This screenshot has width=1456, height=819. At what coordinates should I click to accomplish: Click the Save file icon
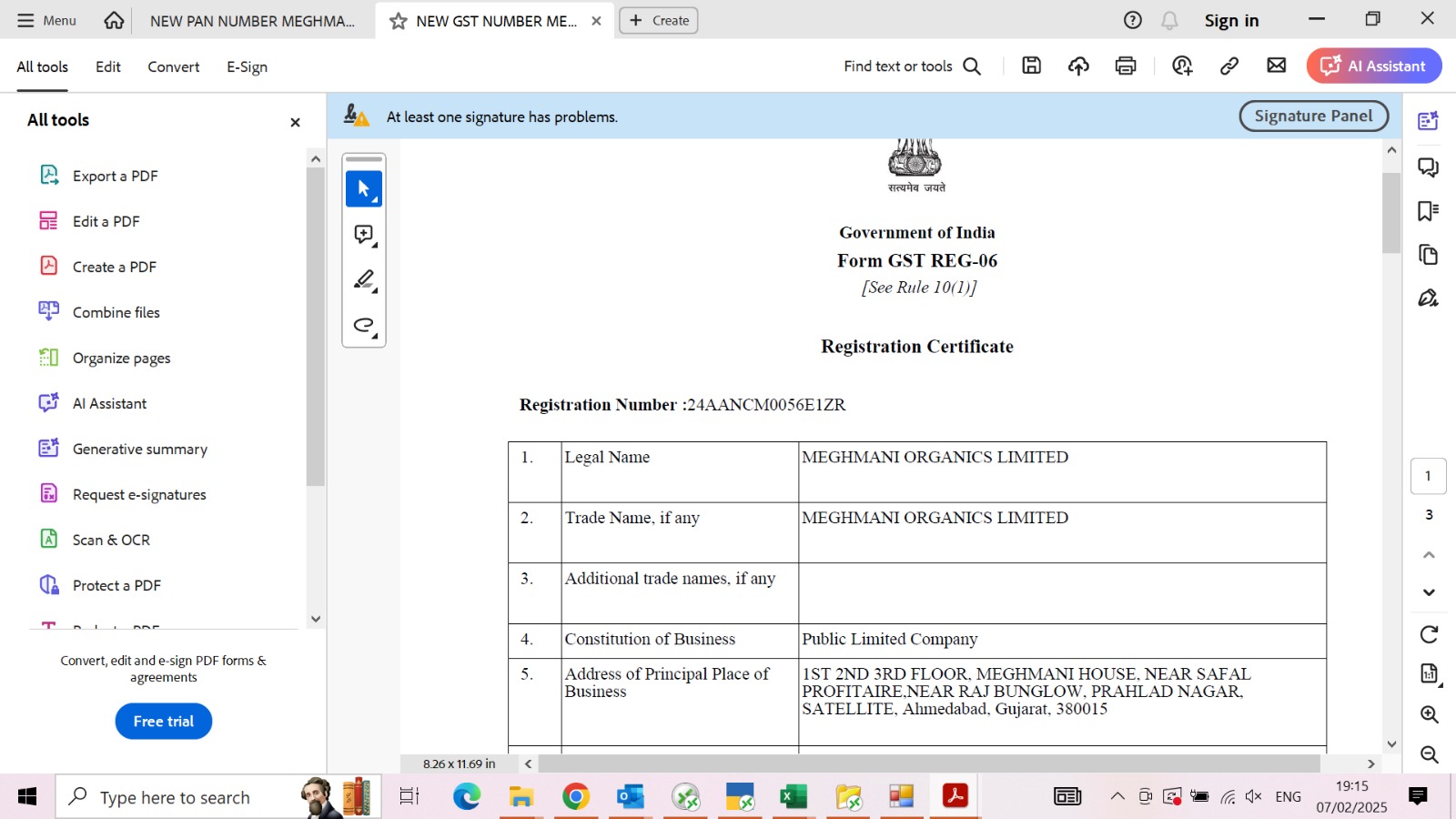1031,66
